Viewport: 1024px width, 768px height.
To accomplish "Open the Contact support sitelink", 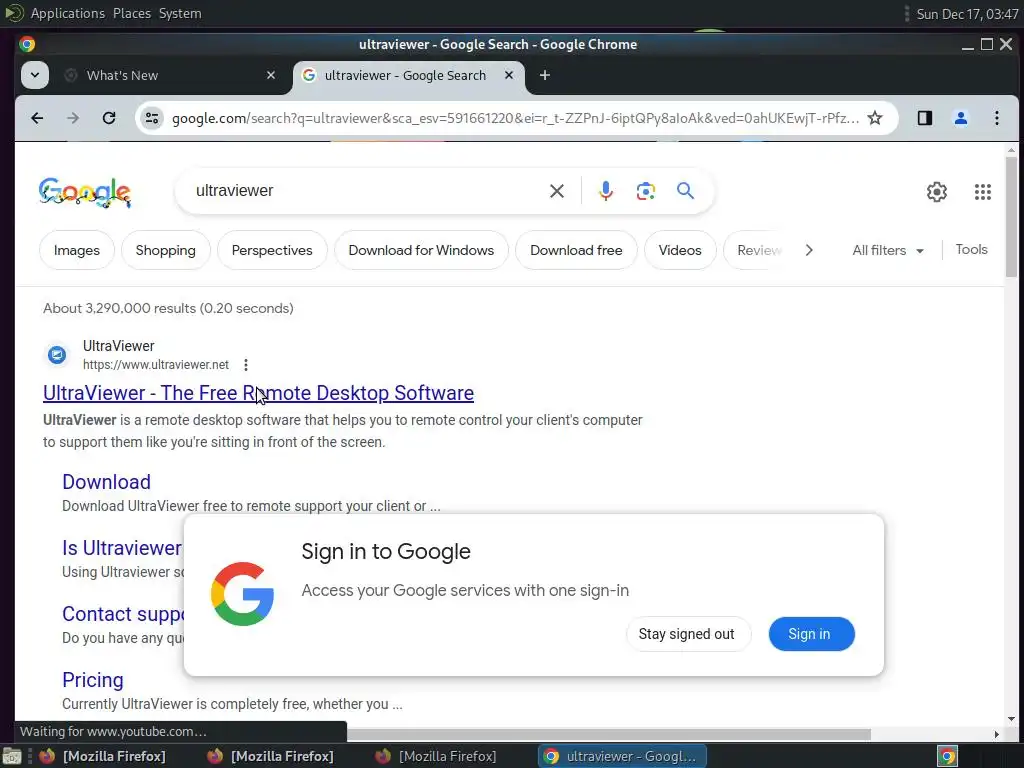I will 123,614.
